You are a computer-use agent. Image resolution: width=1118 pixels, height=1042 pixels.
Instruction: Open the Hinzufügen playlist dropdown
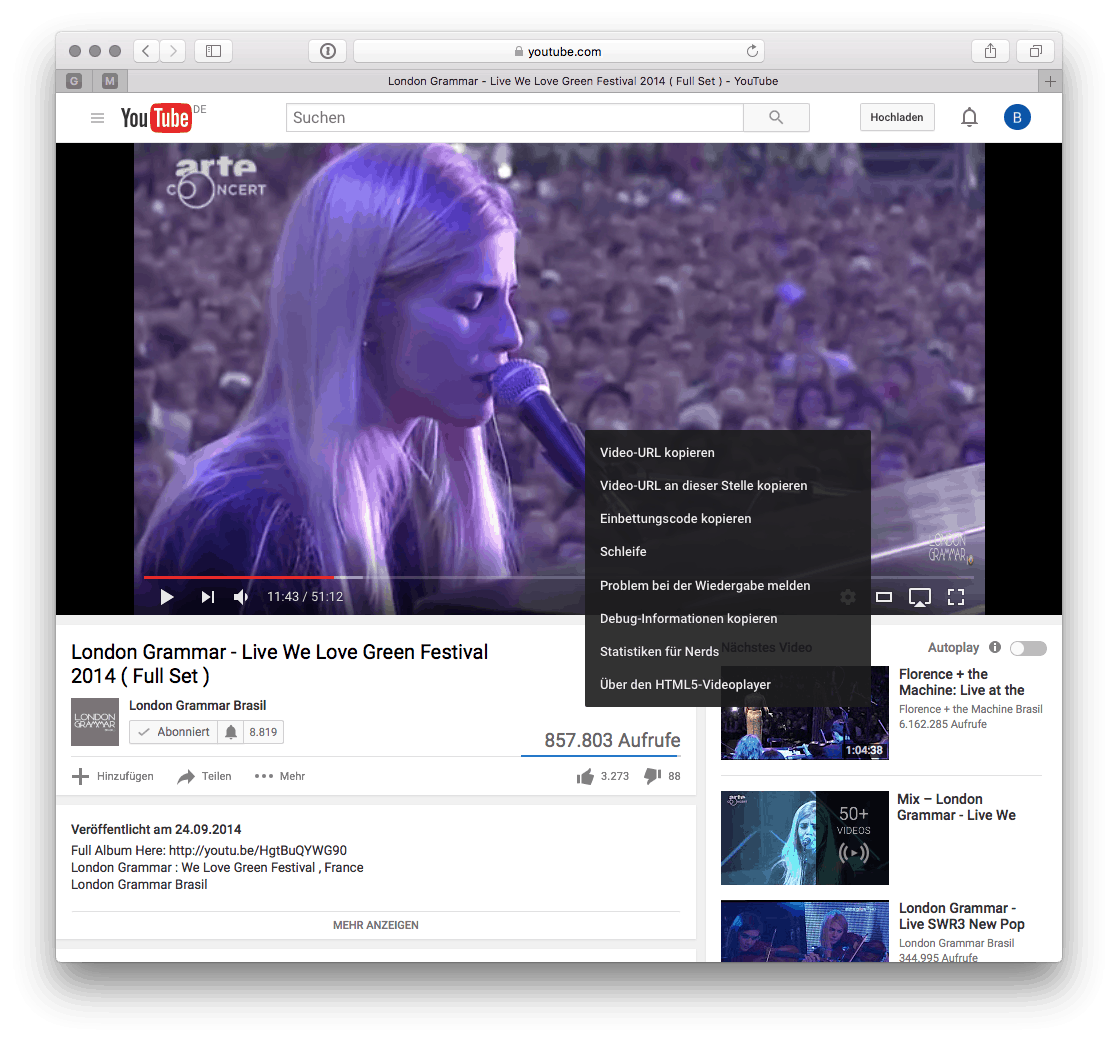(x=113, y=776)
